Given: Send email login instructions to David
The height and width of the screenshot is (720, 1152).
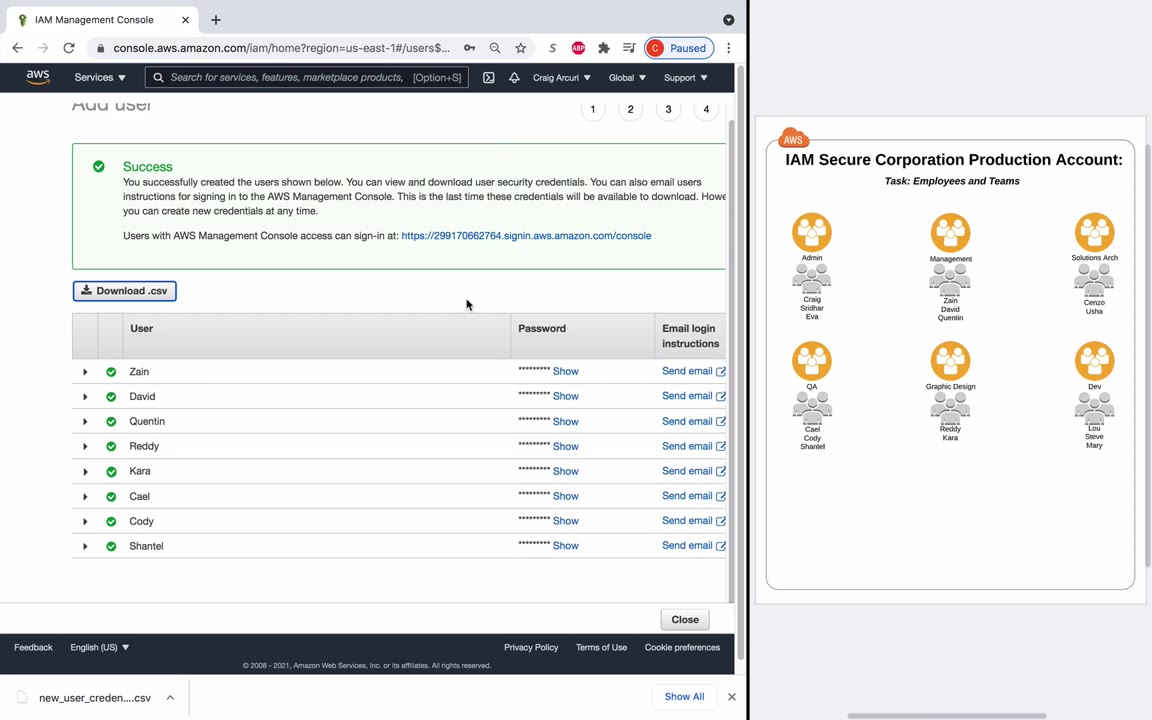Looking at the screenshot, I should point(694,396).
